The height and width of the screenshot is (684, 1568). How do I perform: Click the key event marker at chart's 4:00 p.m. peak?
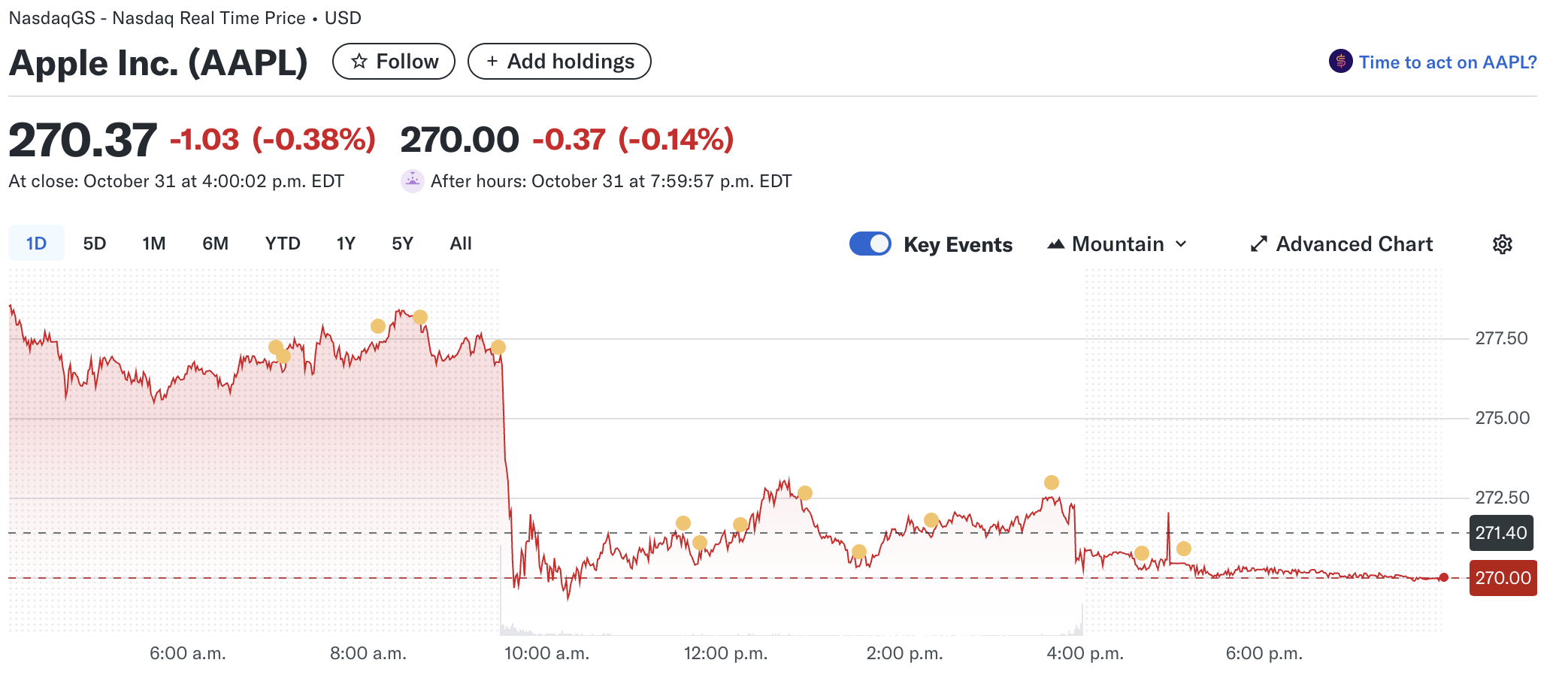pyautogui.click(x=1051, y=483)
